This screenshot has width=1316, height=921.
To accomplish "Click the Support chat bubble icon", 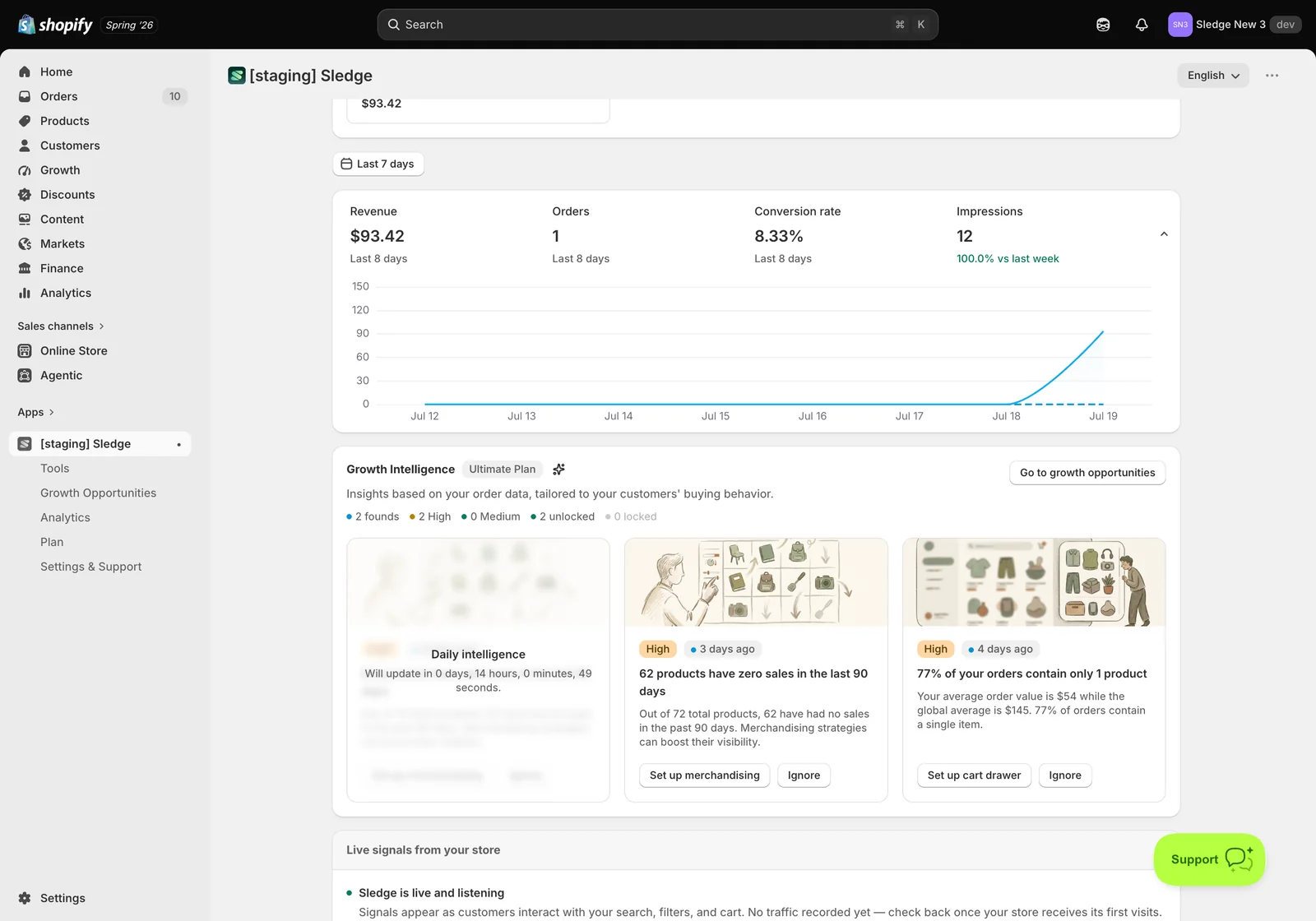I will pos(1239,859).
